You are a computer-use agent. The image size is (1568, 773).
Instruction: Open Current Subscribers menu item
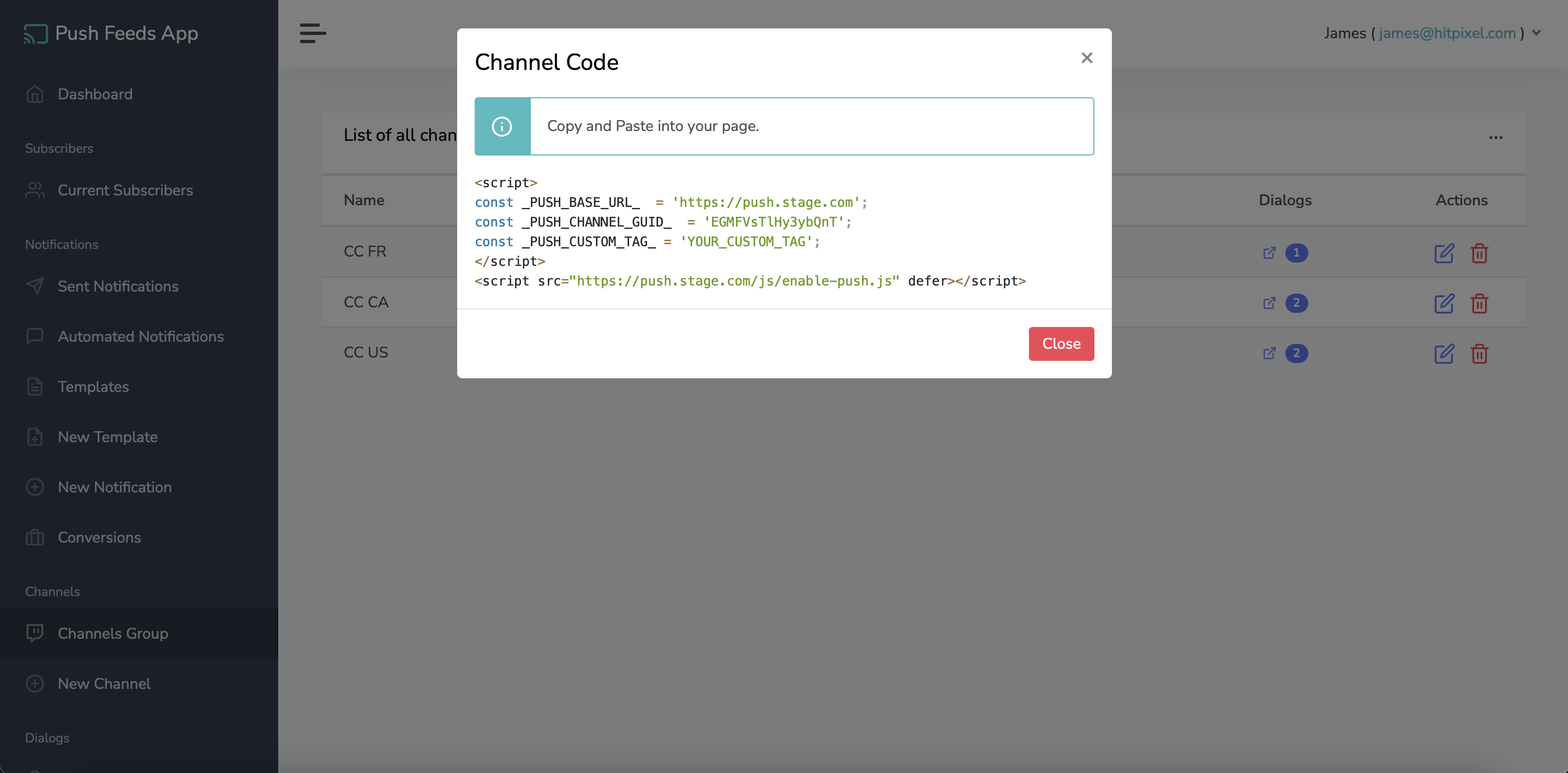coord(139,190)
